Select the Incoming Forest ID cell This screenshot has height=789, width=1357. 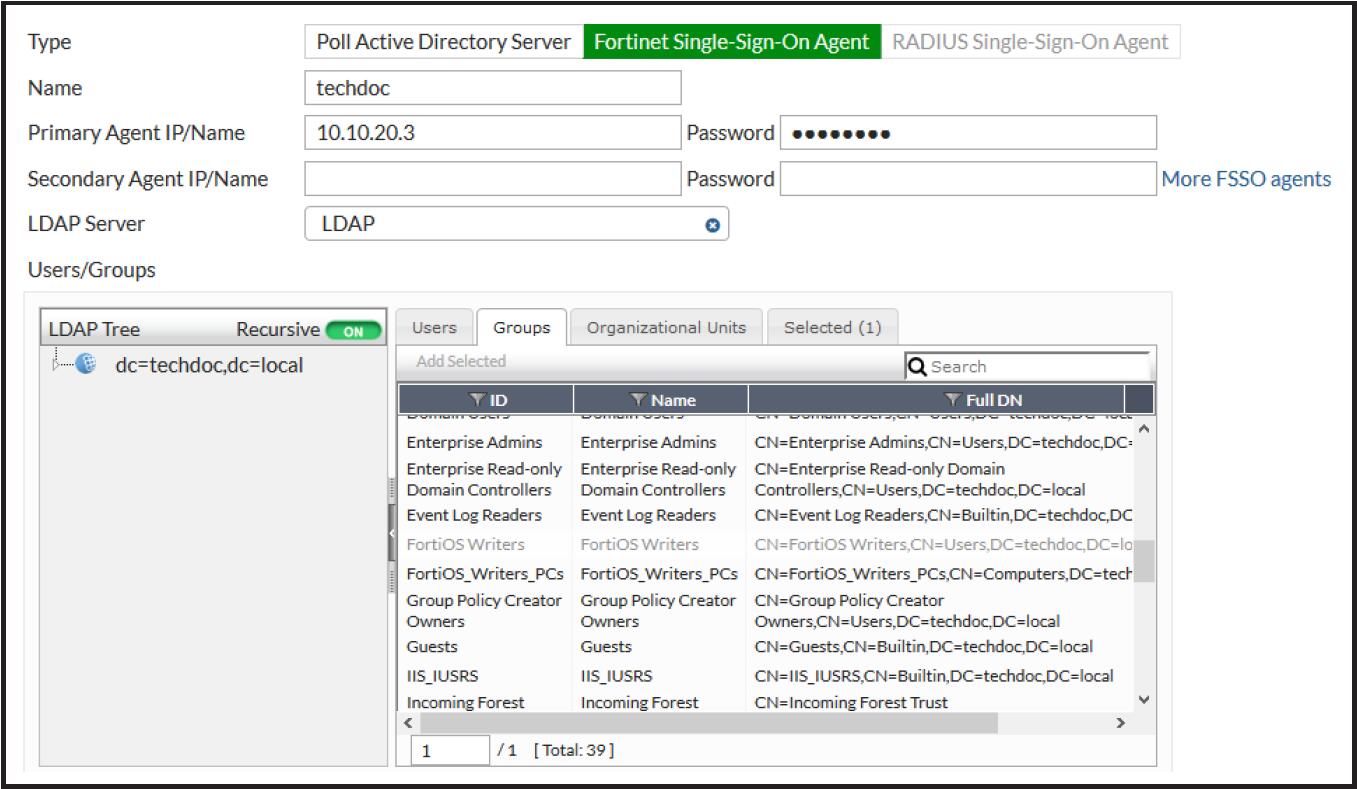coord(466,702)
